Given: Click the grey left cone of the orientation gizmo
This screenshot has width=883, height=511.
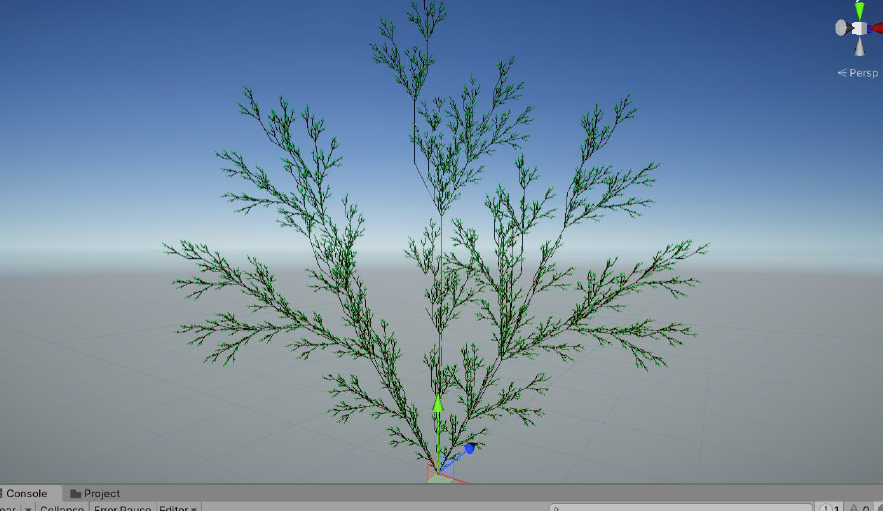Looking at the screenshot, I should (842, 28).
